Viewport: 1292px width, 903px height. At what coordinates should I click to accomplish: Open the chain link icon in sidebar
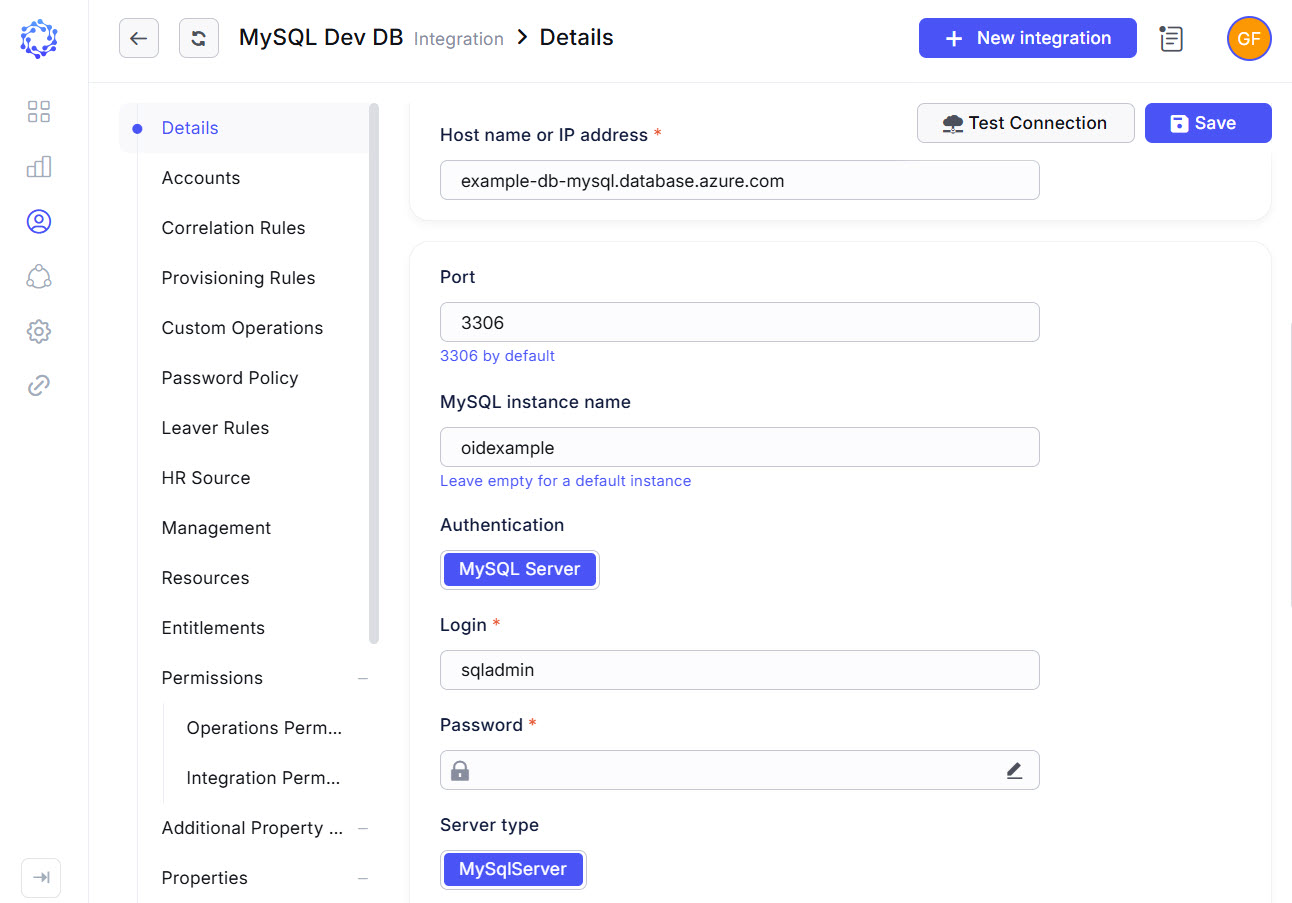39,386
